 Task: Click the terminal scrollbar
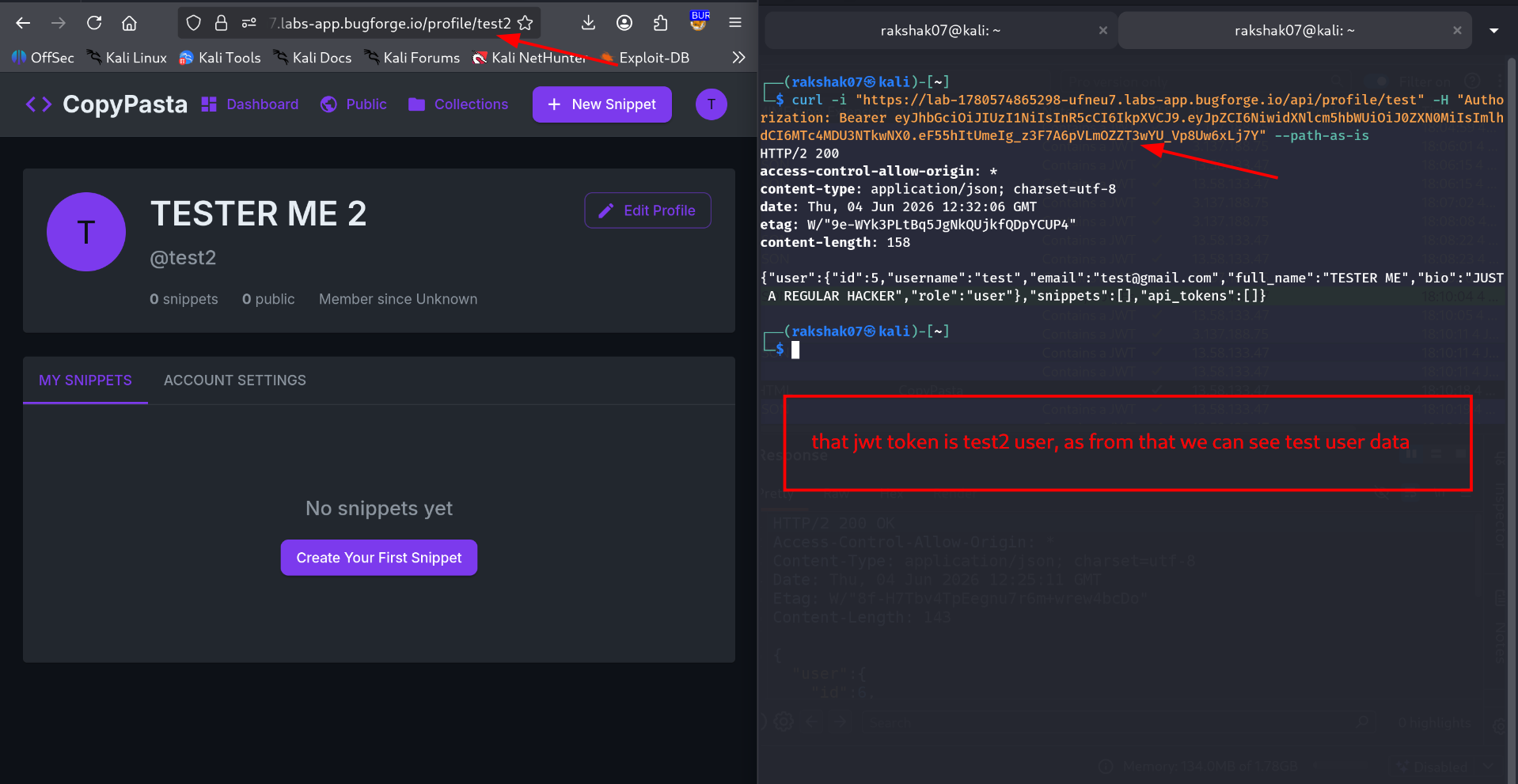[x=1512, y=419]
